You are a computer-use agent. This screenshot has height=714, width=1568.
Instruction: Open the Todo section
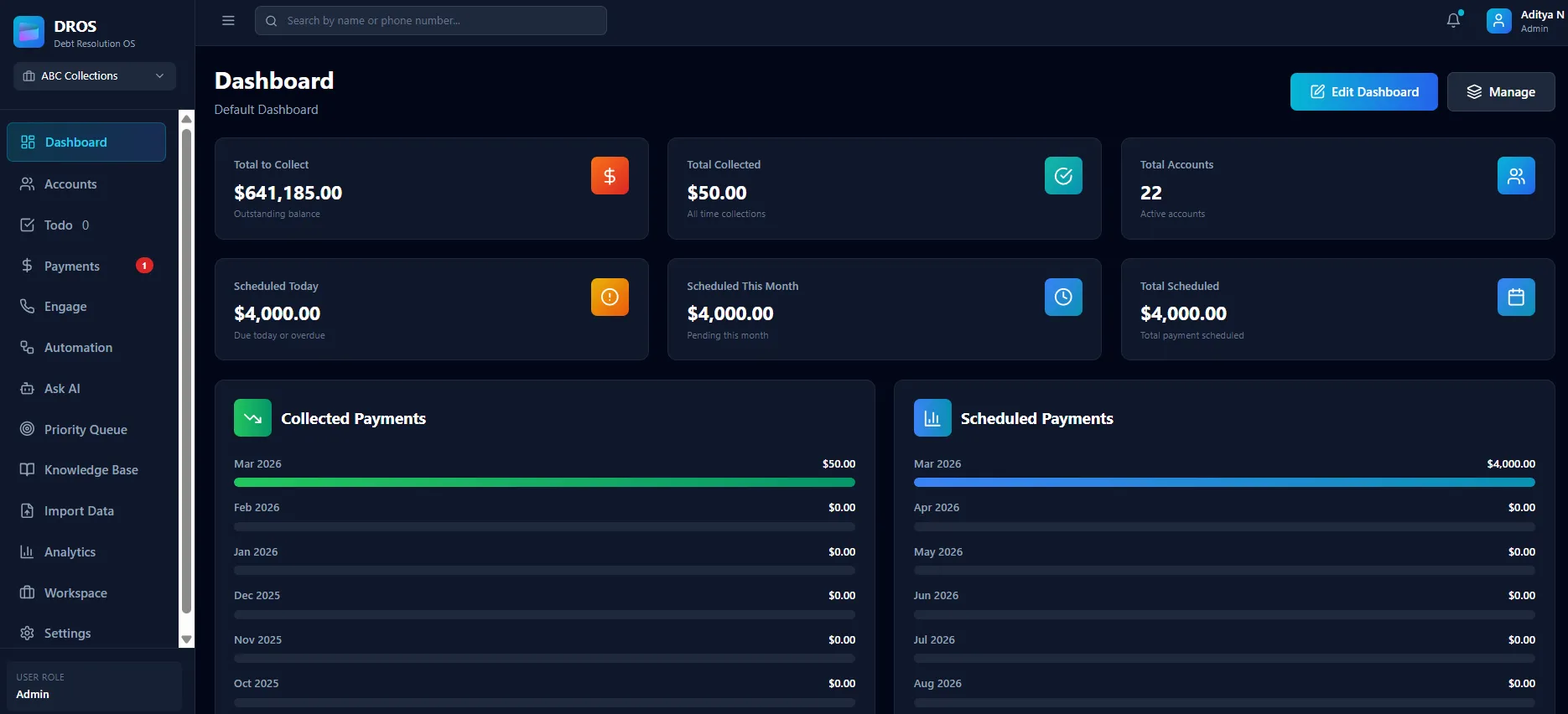coord(86,225)
